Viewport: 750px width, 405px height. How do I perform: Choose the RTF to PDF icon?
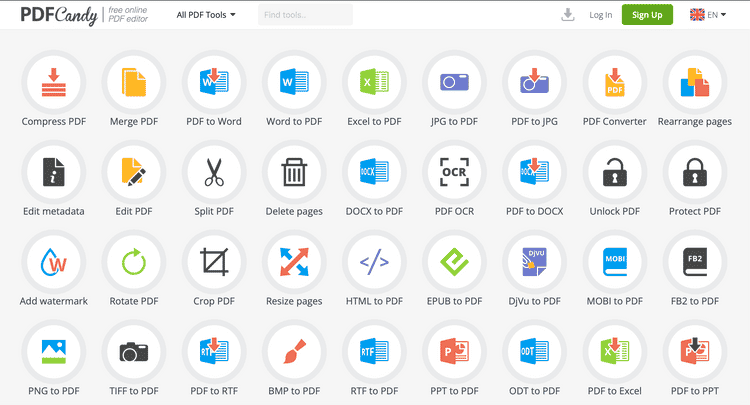click(374, 352)
